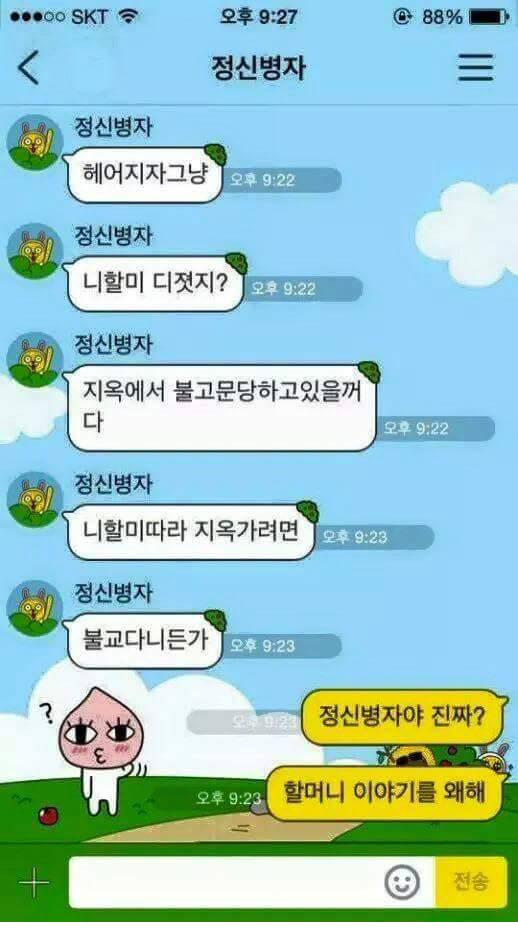Focus the message text input field

(252, 882)
